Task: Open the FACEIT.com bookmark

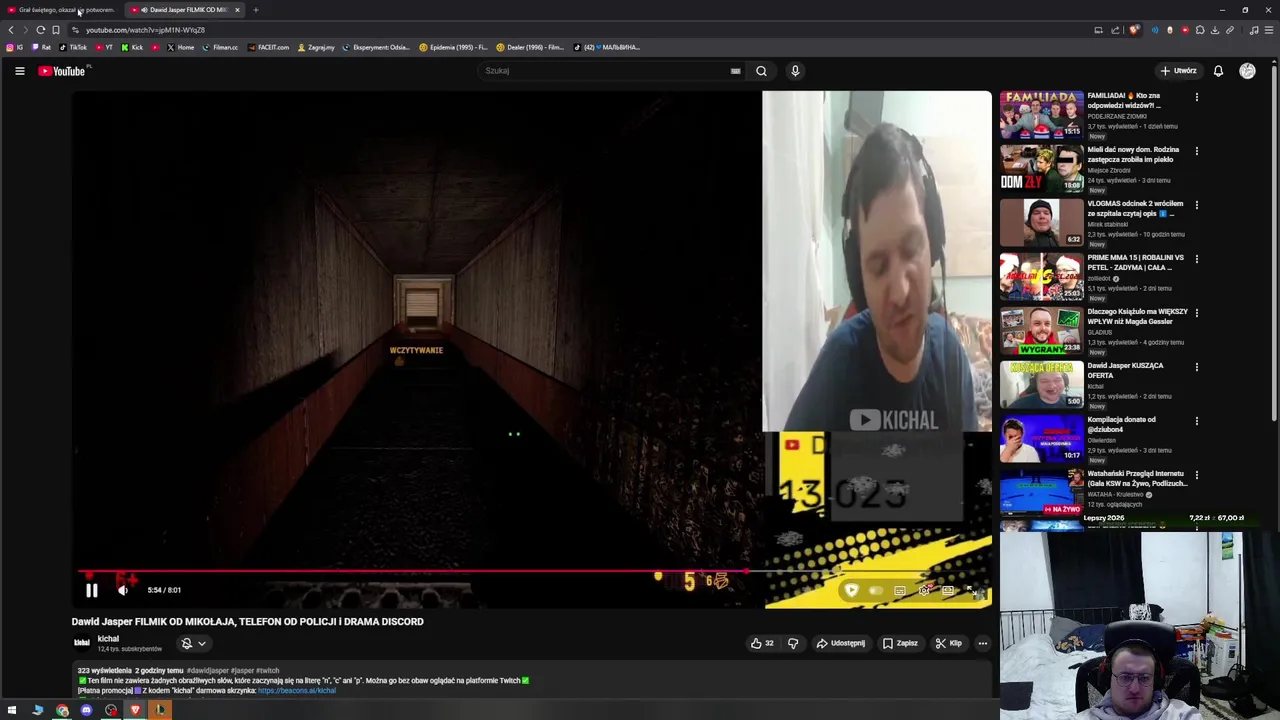Action: [x=268, y=47]
